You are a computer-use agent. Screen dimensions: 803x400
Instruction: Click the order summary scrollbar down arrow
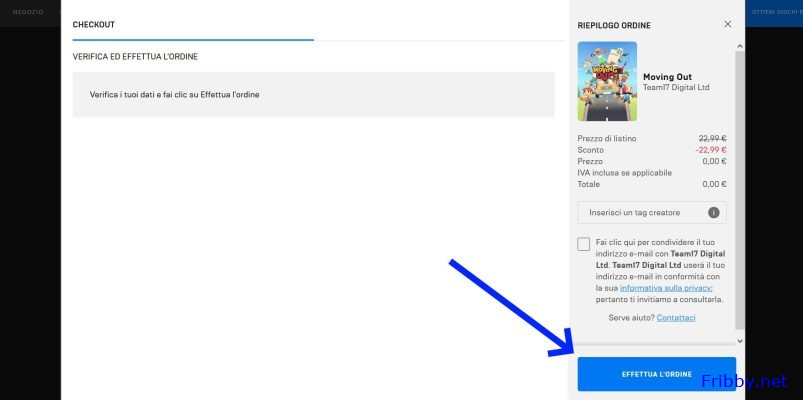[x=740, y=342]
